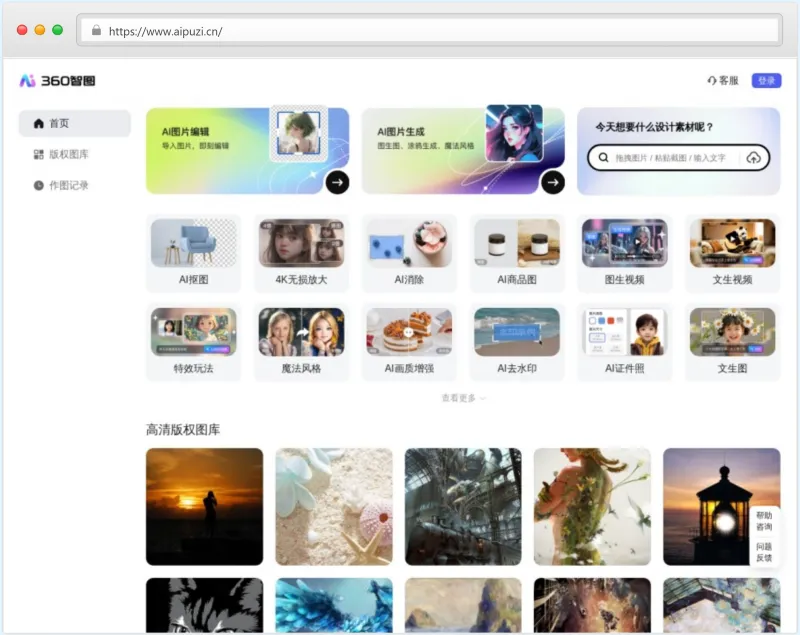Click the AI图片编辑 banner arrow
800x635 pixels.
(338, 183)
